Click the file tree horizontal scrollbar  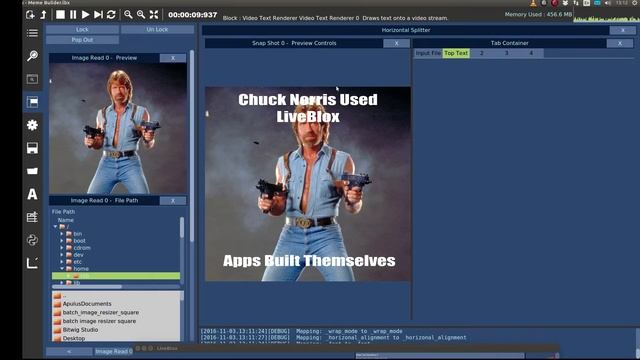coord(87,287)
